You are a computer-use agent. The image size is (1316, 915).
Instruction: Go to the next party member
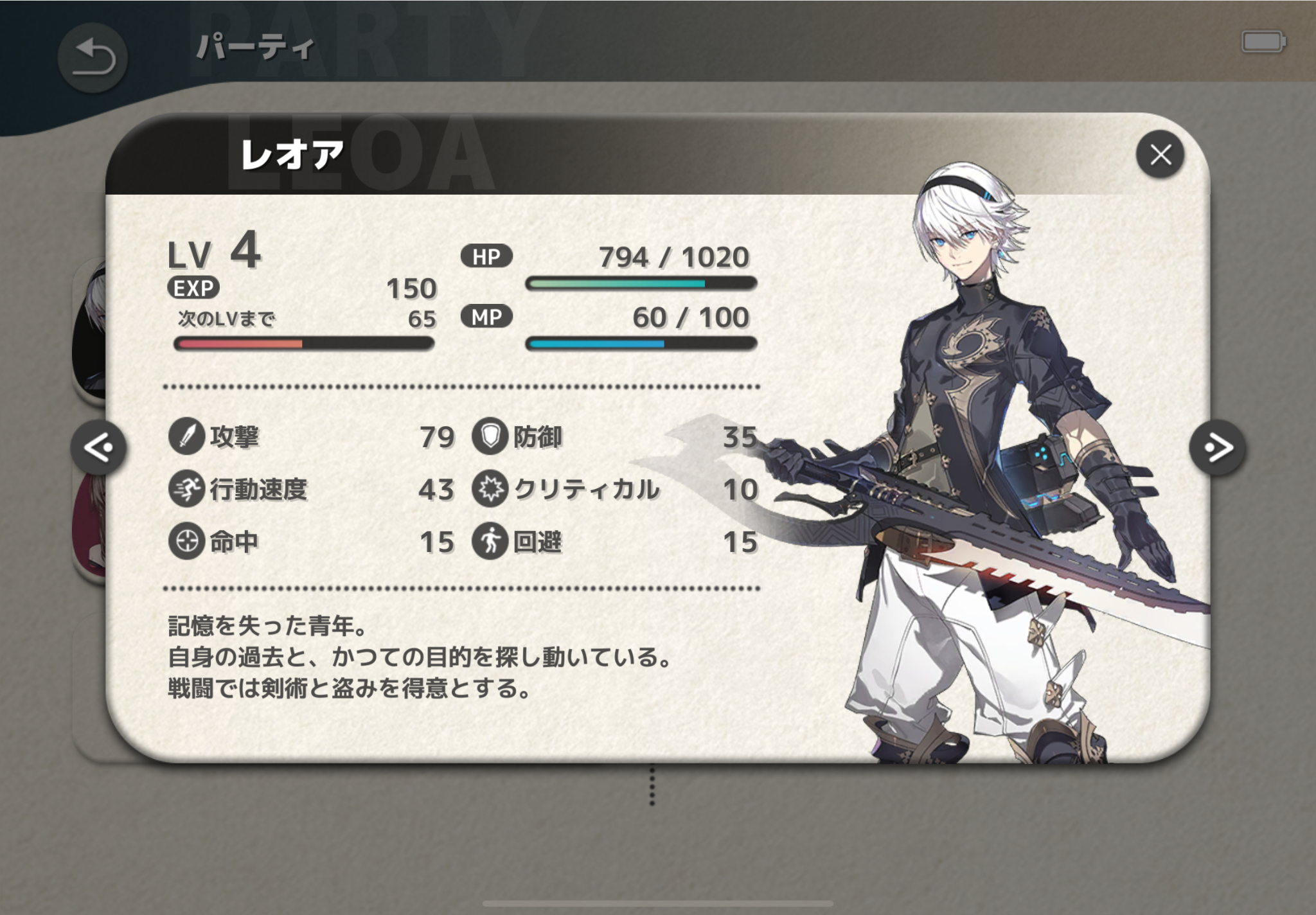click(1217, 447)
